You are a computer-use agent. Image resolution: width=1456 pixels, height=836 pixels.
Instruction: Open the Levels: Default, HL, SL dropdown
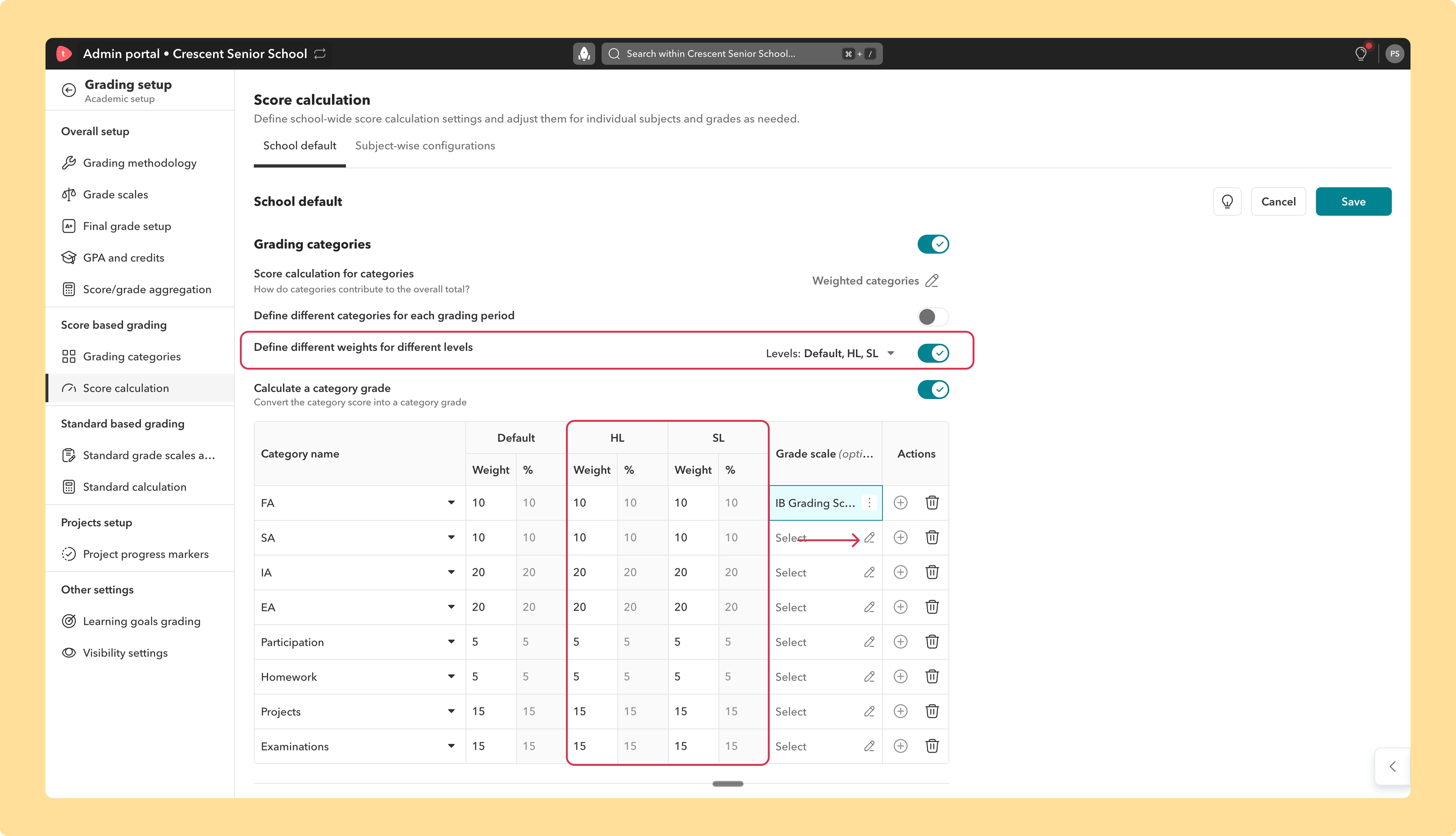point(830,353)
